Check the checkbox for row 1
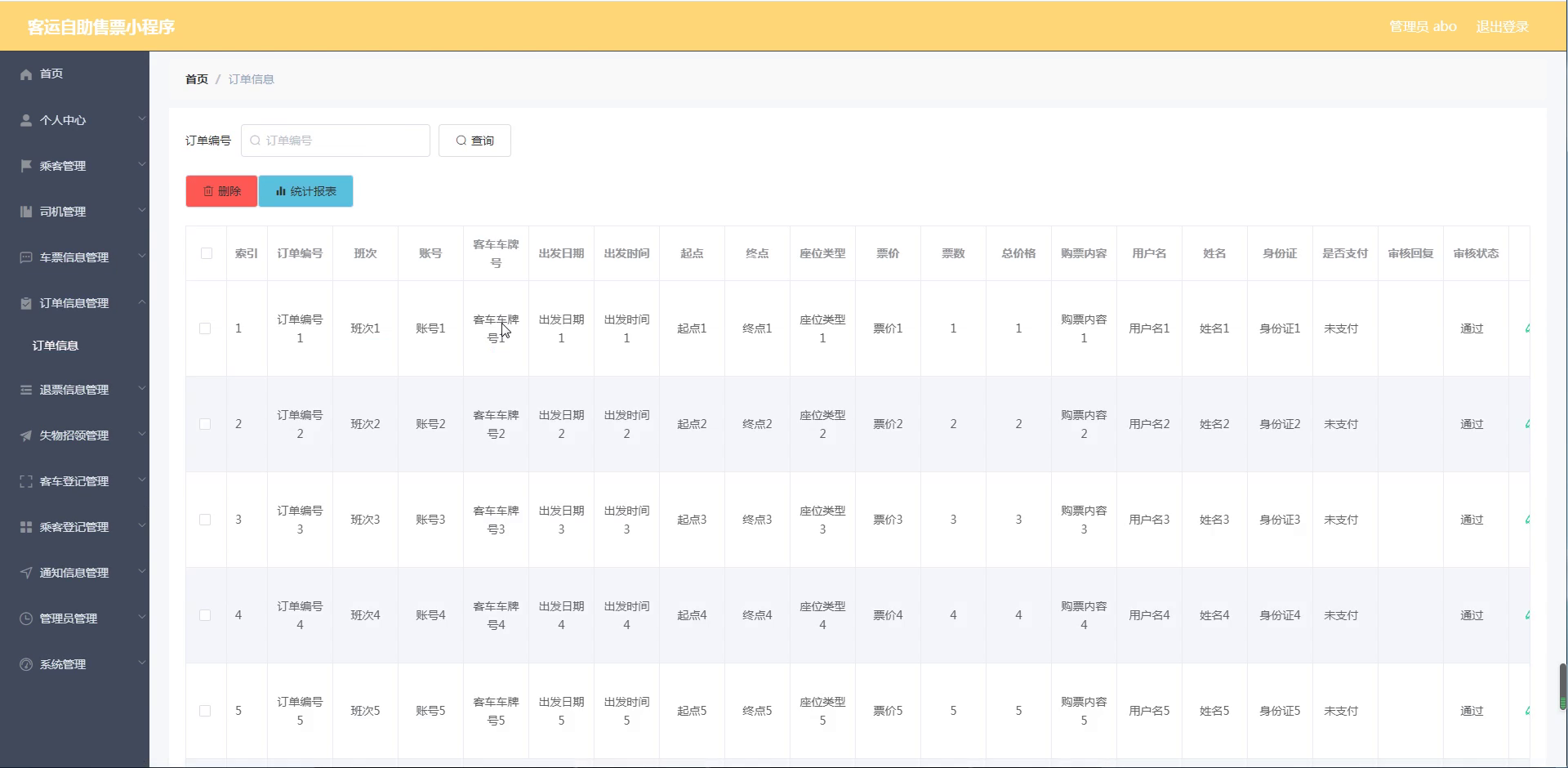 tap(205, 328)
